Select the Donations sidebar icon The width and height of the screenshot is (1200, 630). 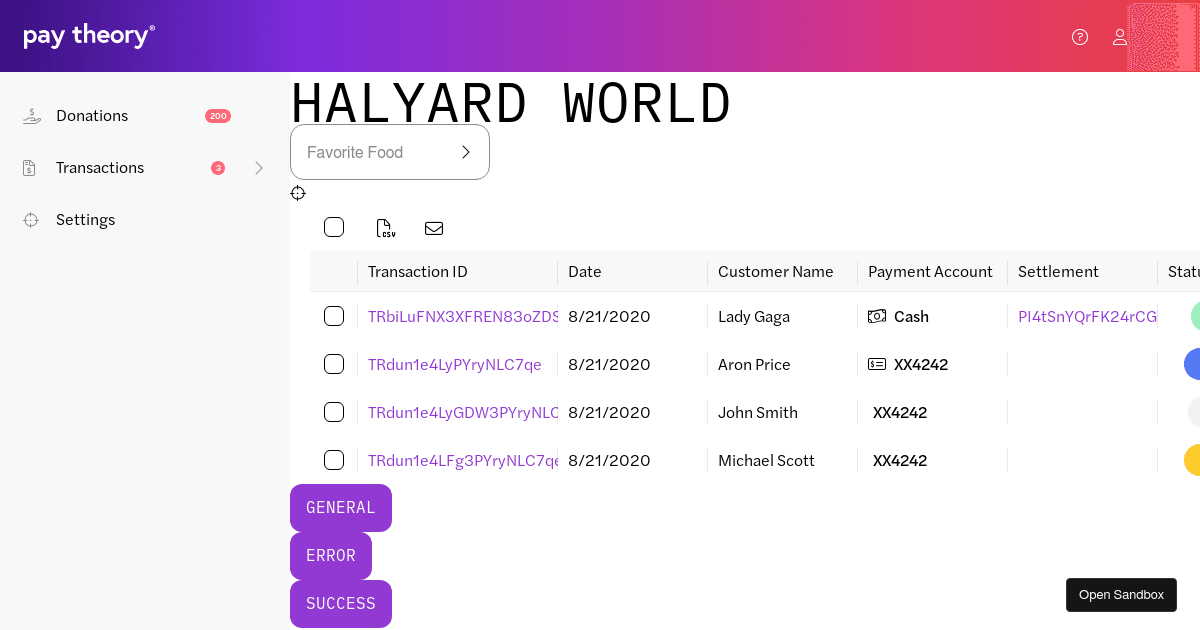point(32,115)
